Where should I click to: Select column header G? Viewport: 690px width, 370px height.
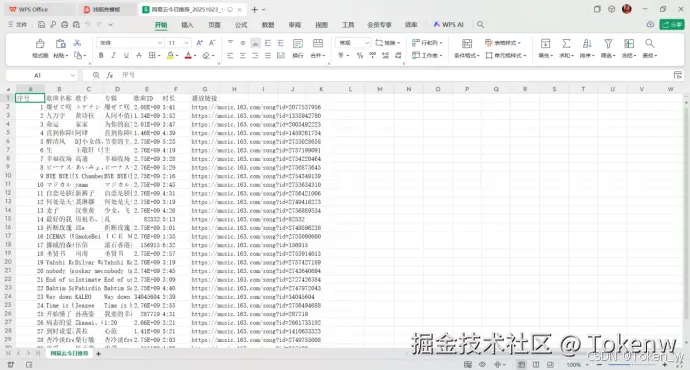click(205, 89)
